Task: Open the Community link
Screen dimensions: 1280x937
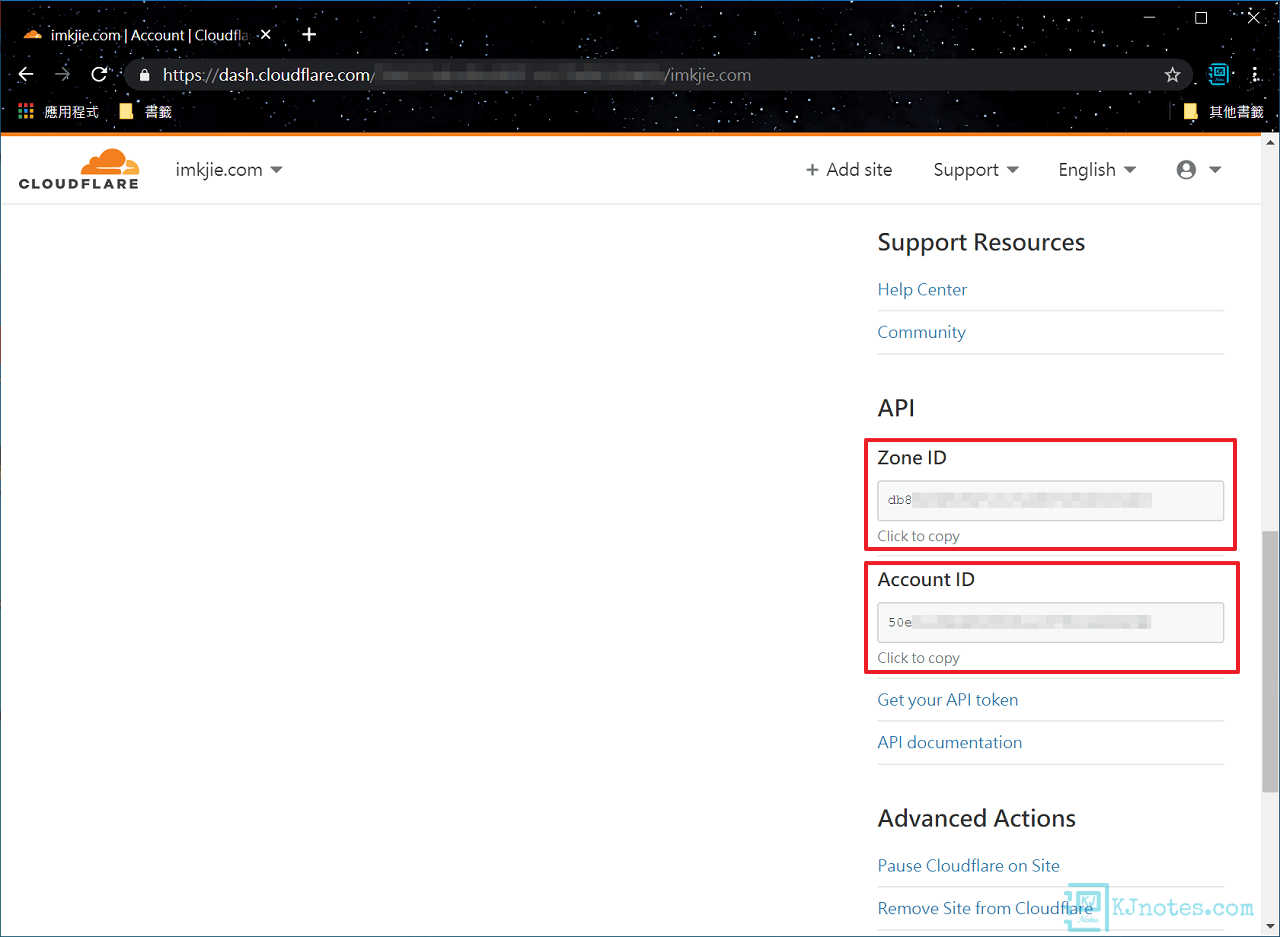Action: (x=921, y=332)
